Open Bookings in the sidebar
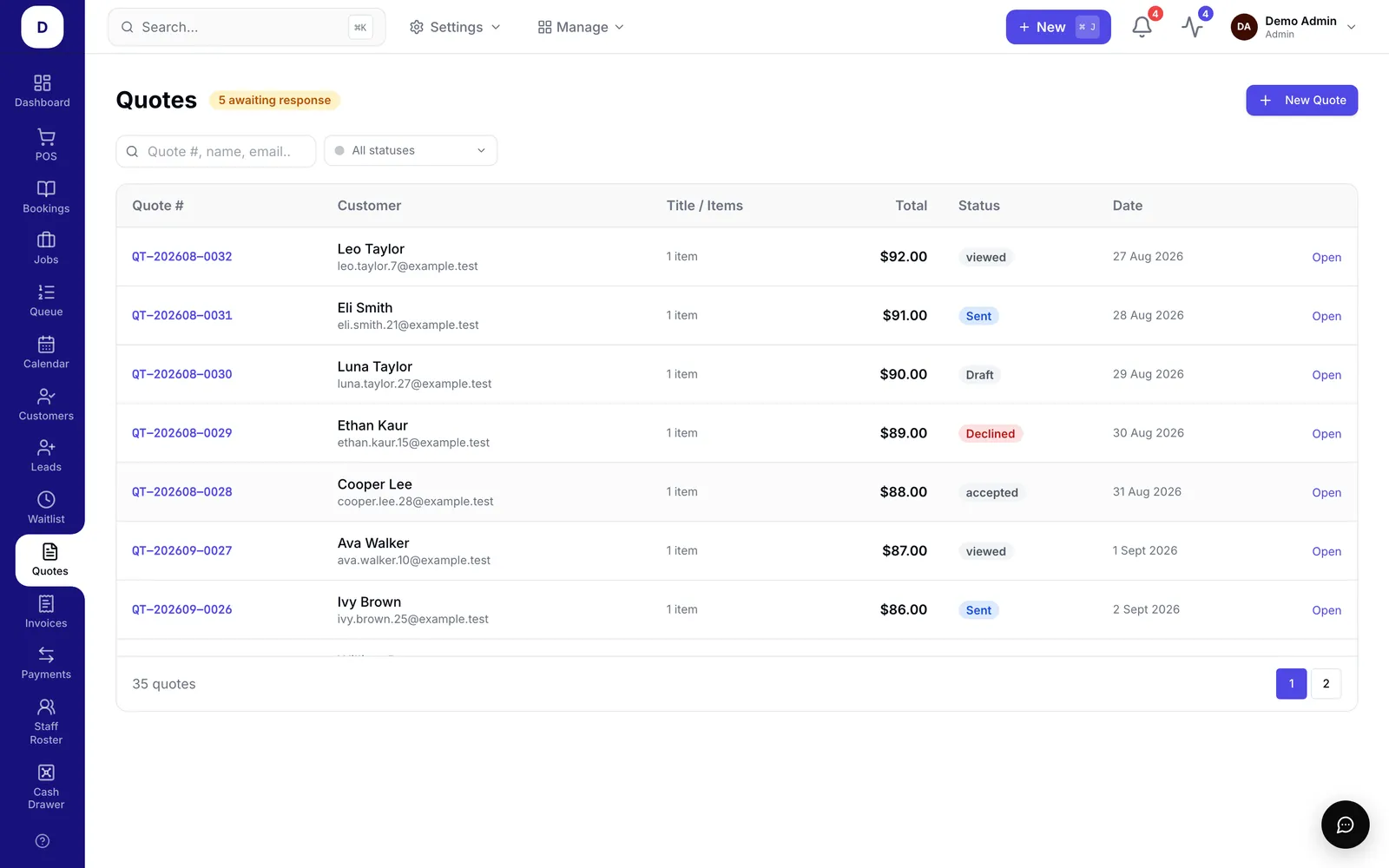 (46, 197)
